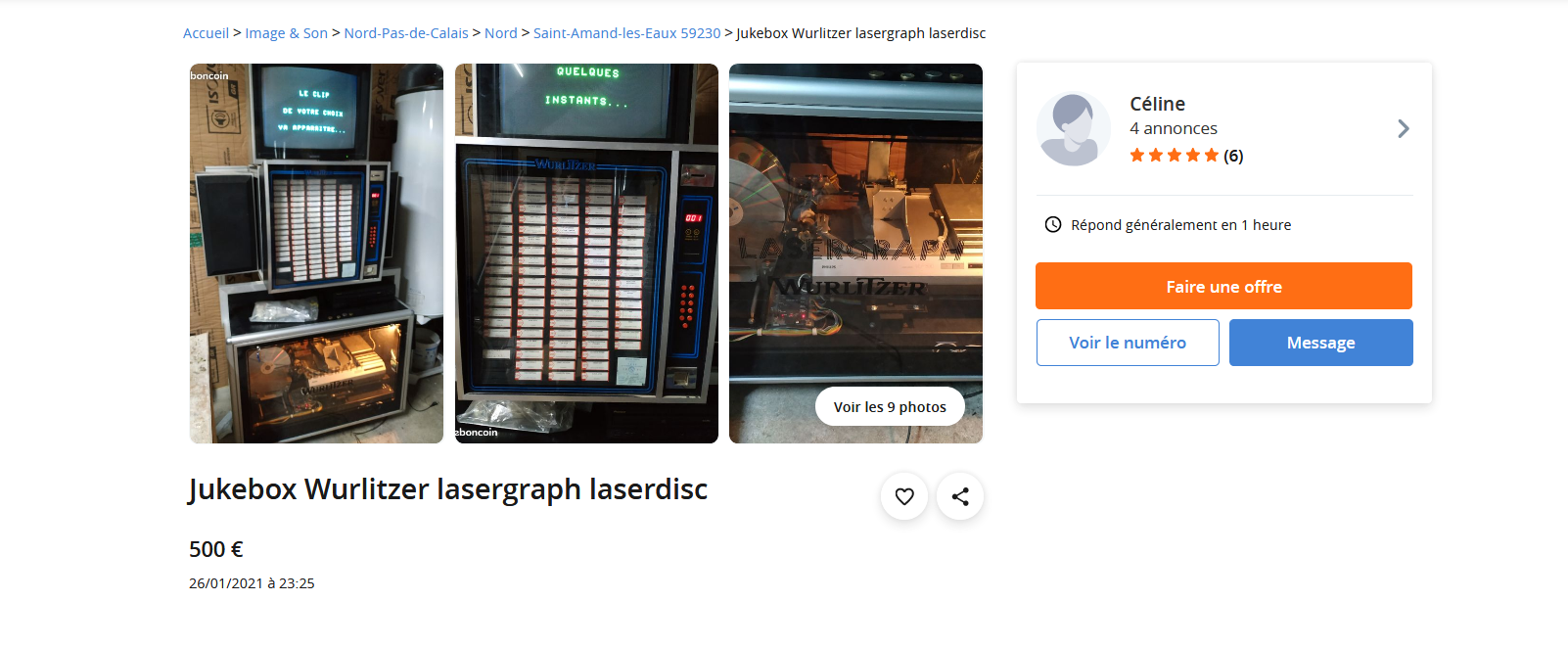Navigate to Nord-Pas-de-Calais breadcrumb

pos(406,33)
